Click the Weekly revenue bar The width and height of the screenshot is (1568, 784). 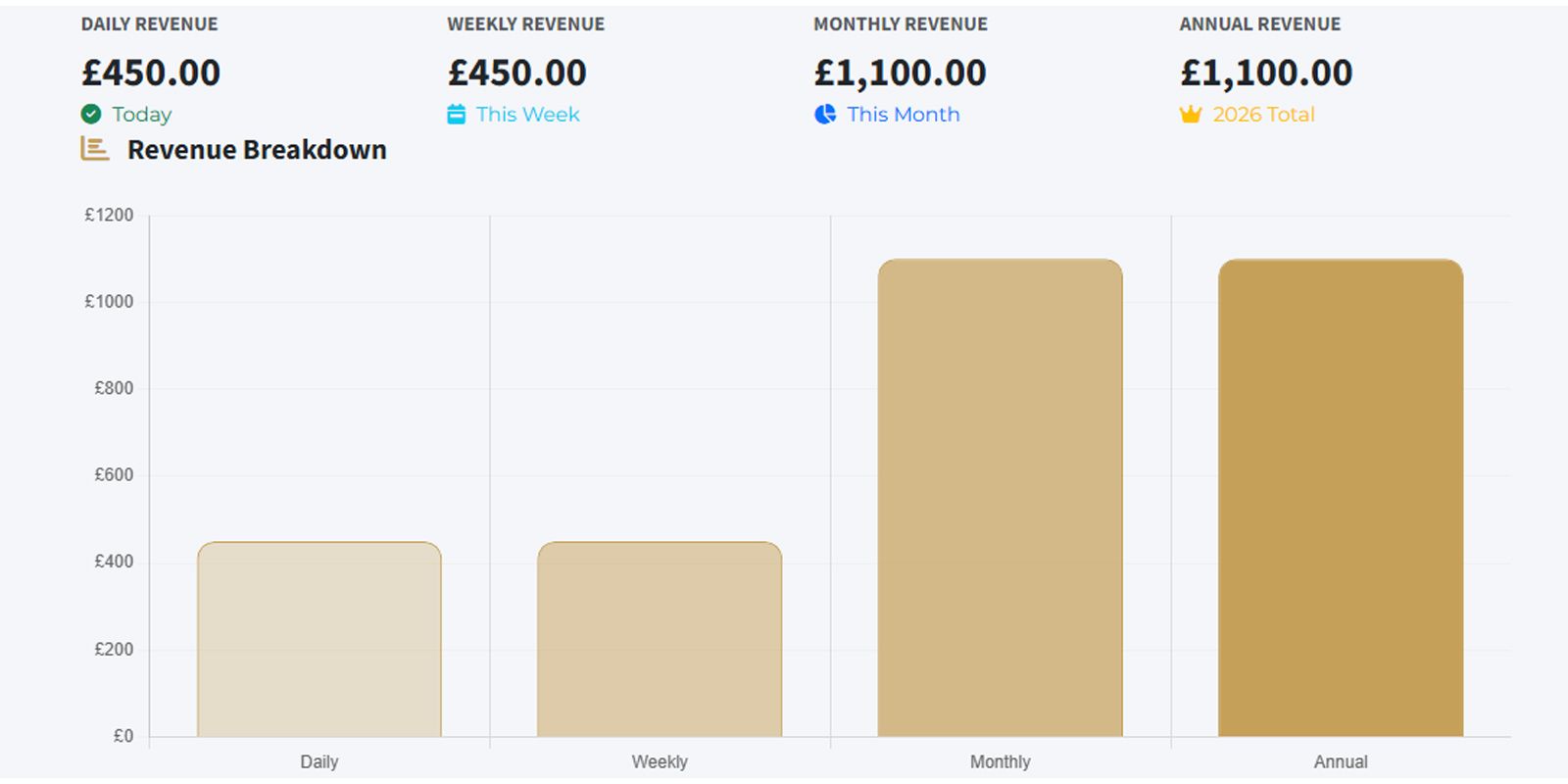pyautogui.click(x=660, y=639)
